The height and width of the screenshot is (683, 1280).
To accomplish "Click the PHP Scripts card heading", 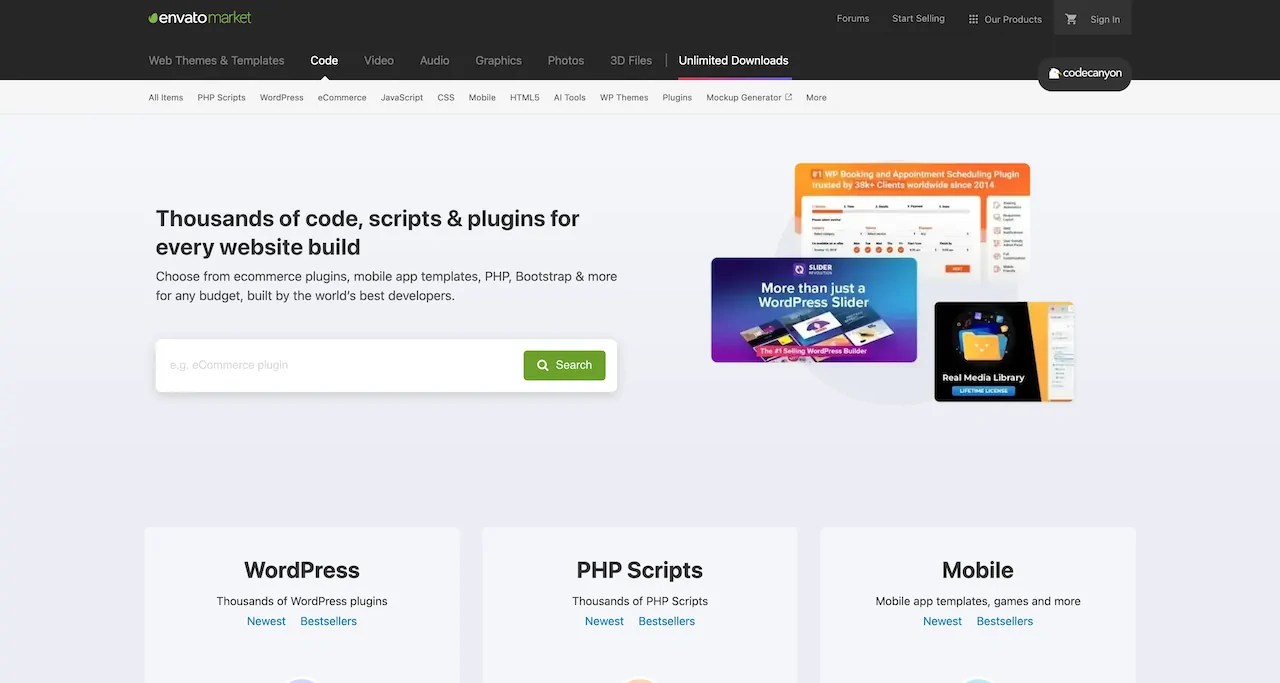I will pyautogui.click(x=640, y=570).
